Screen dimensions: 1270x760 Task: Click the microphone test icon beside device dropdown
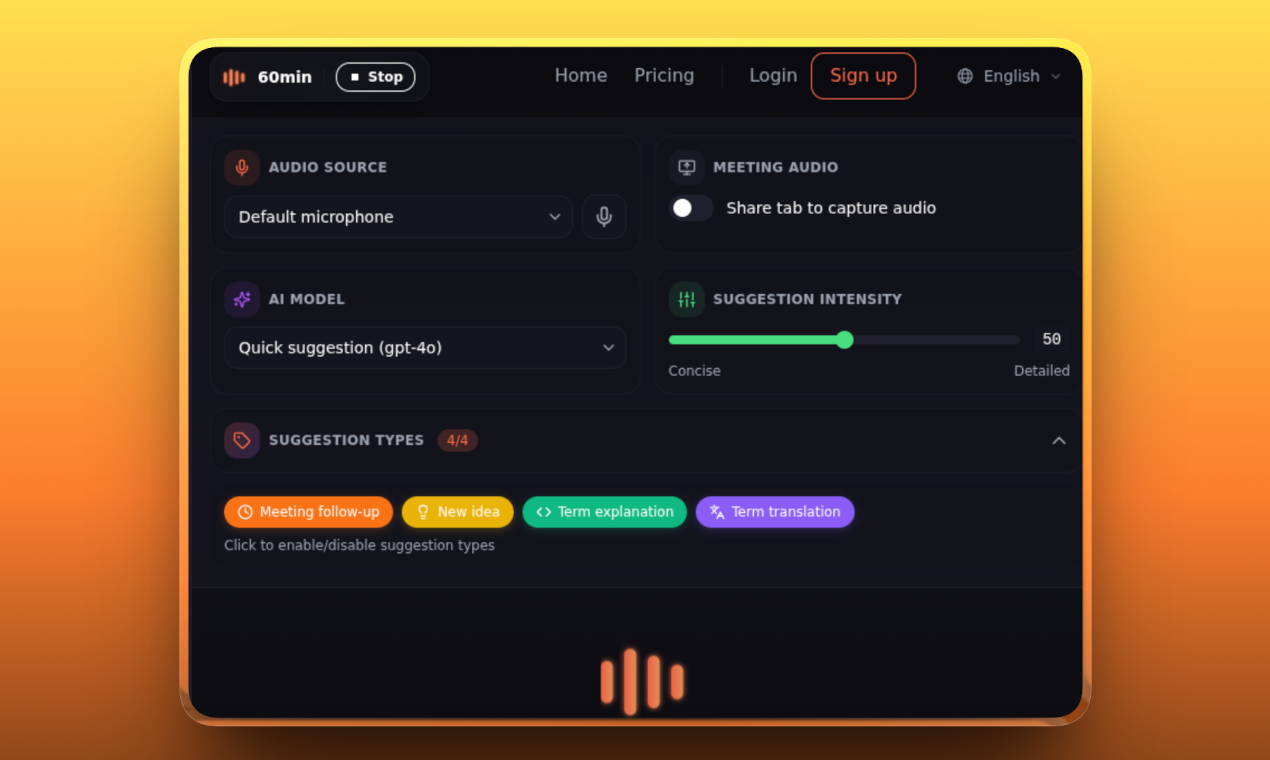pyautogui.click(x=604, y=217)
